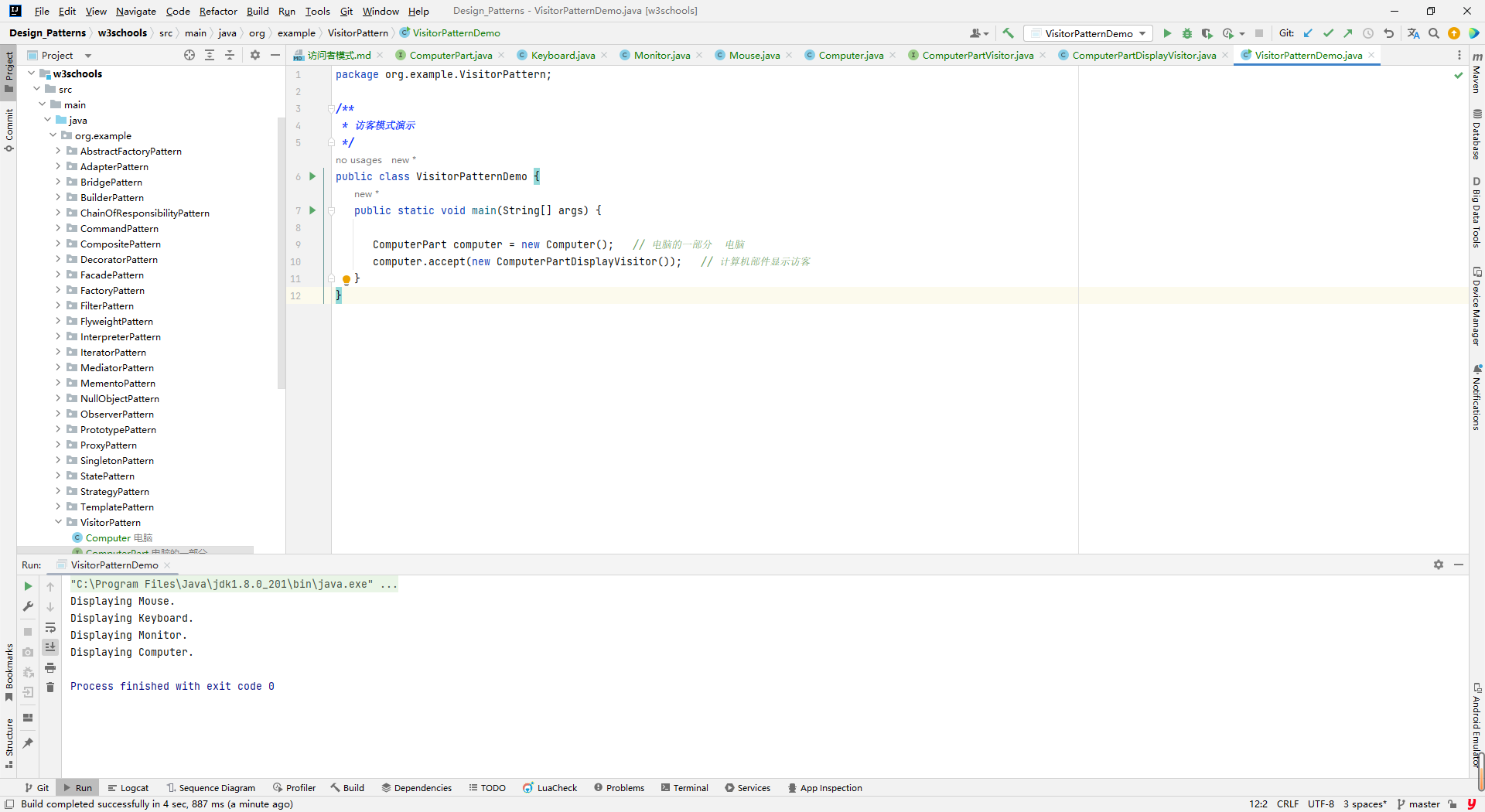Viewport: 1485px width, 812px height.
Task: Click Git Push arrow icon
Action: [x=1348, y=33]
